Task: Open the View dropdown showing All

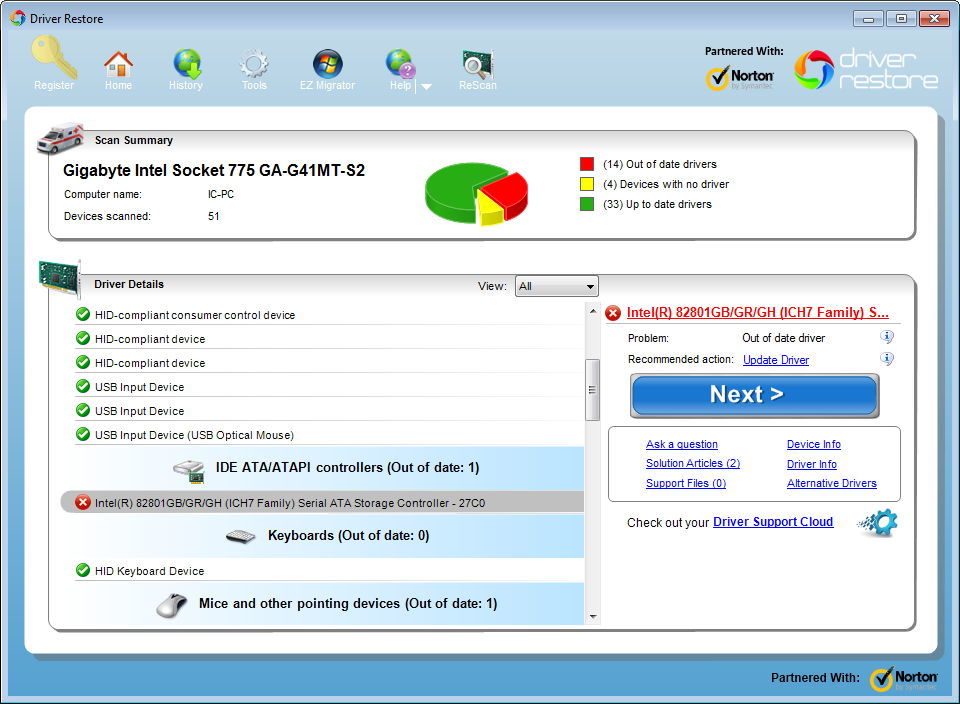Action: click(556, 286)
